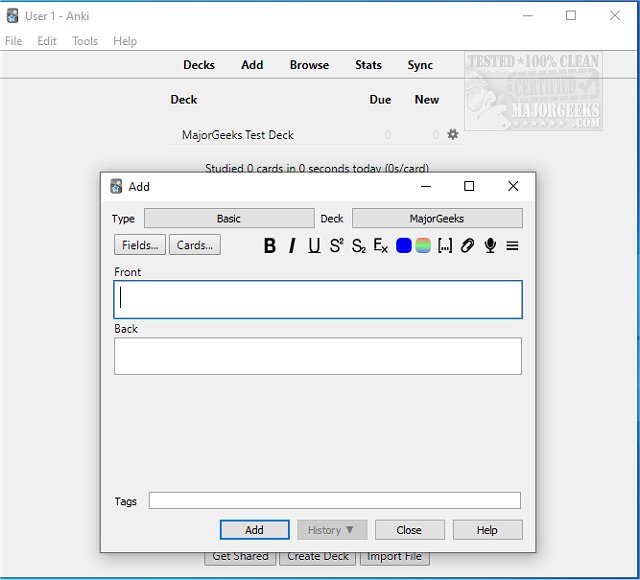The height and width of the screenshot is (580, 640).
Task: Open the Help menu in the menu bar
Action: 125,41
